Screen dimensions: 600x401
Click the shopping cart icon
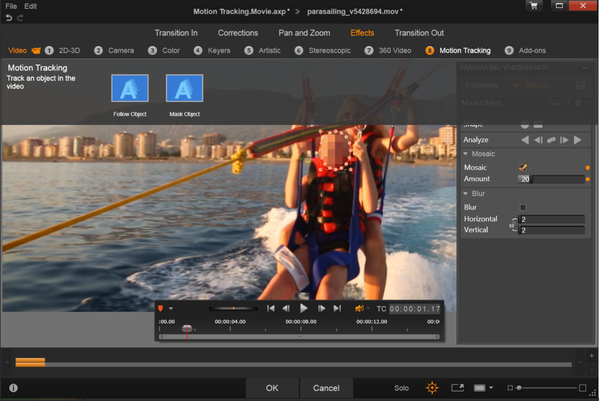pyautogui.click(x=533, y=6)
